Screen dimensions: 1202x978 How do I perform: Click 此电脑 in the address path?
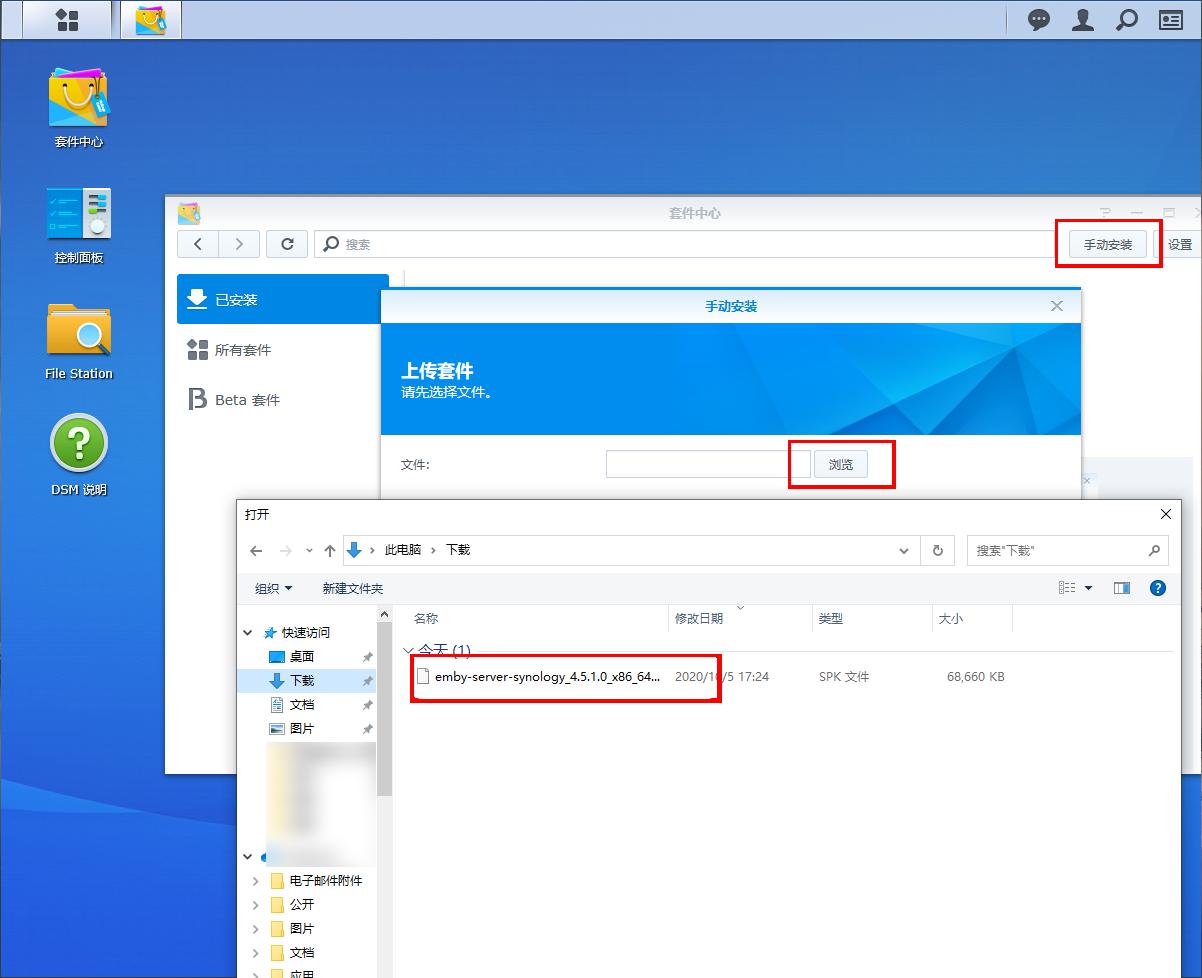coord(403,550)
